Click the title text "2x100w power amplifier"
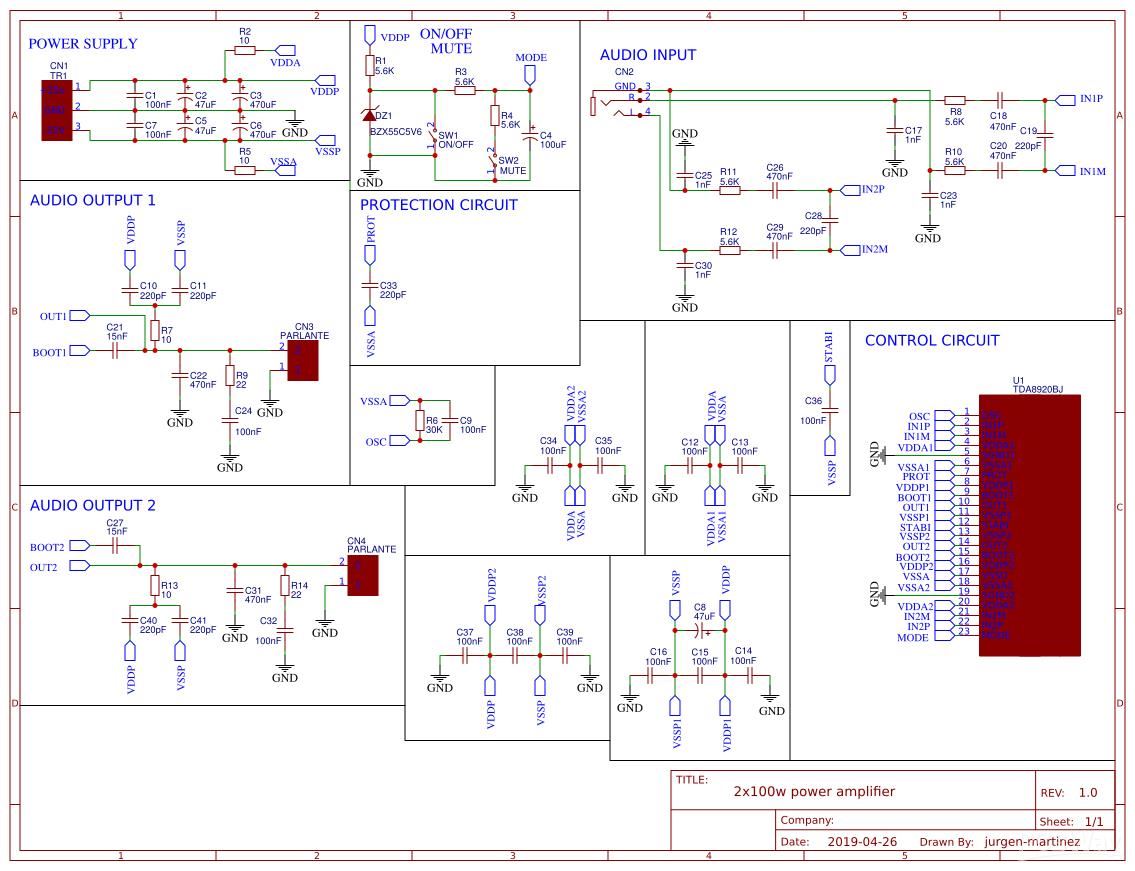This screenshot has width=1135, height=871. click(814, 791)
